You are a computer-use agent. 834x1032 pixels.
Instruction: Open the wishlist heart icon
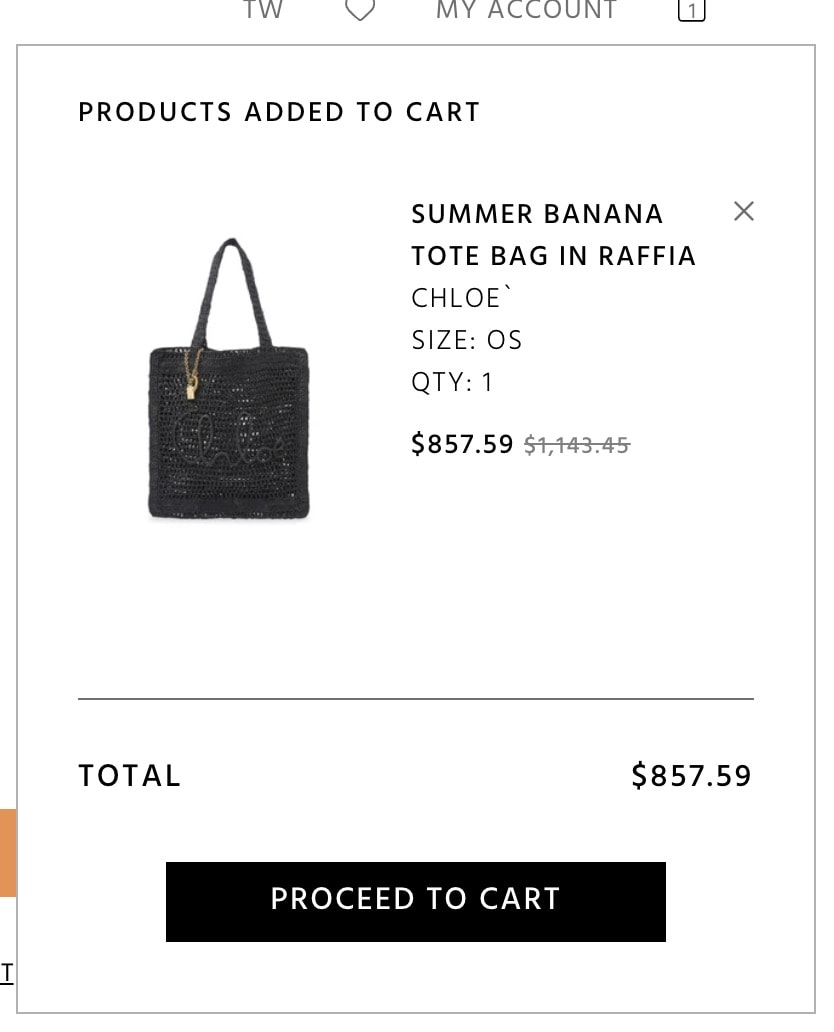tap(360, 10)
